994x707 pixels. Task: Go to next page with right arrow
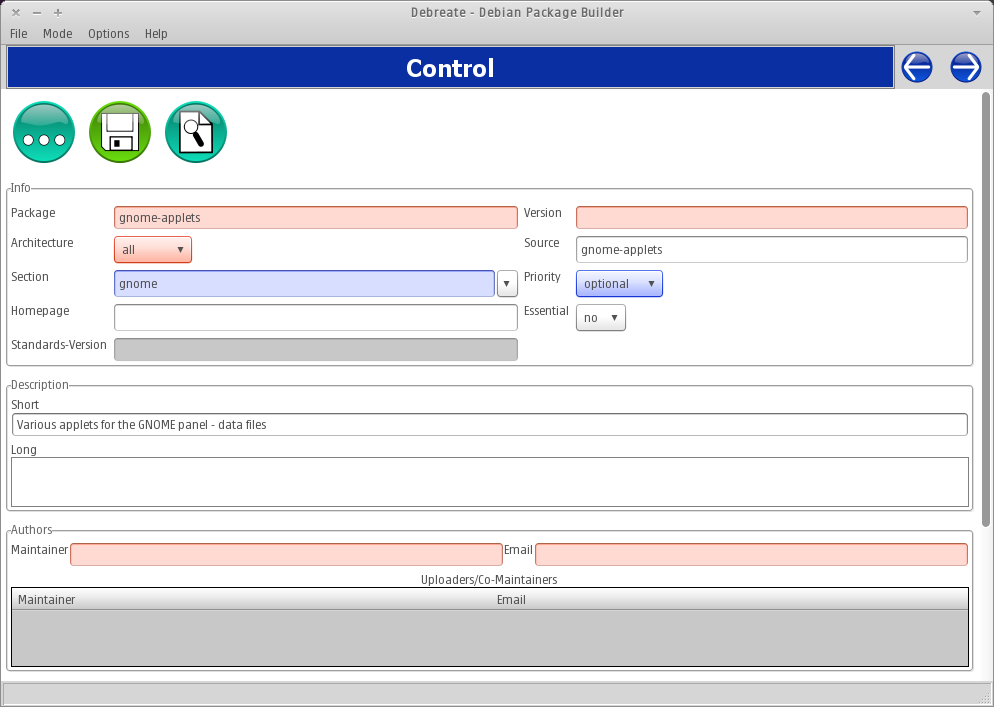tap(965, 67)
